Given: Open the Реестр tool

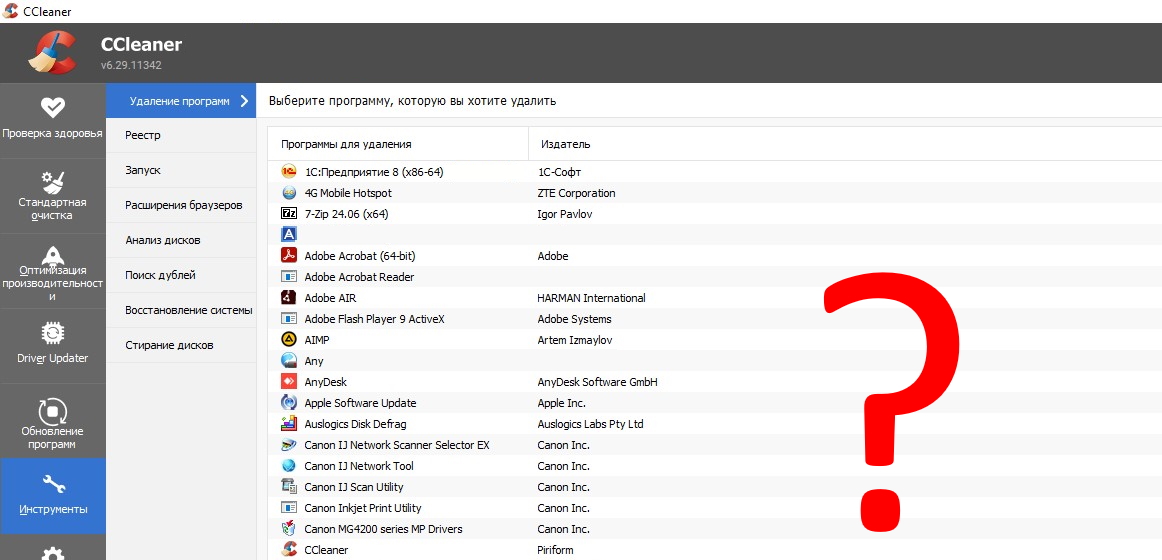Looking at the screenshot, I should point(181,136).
